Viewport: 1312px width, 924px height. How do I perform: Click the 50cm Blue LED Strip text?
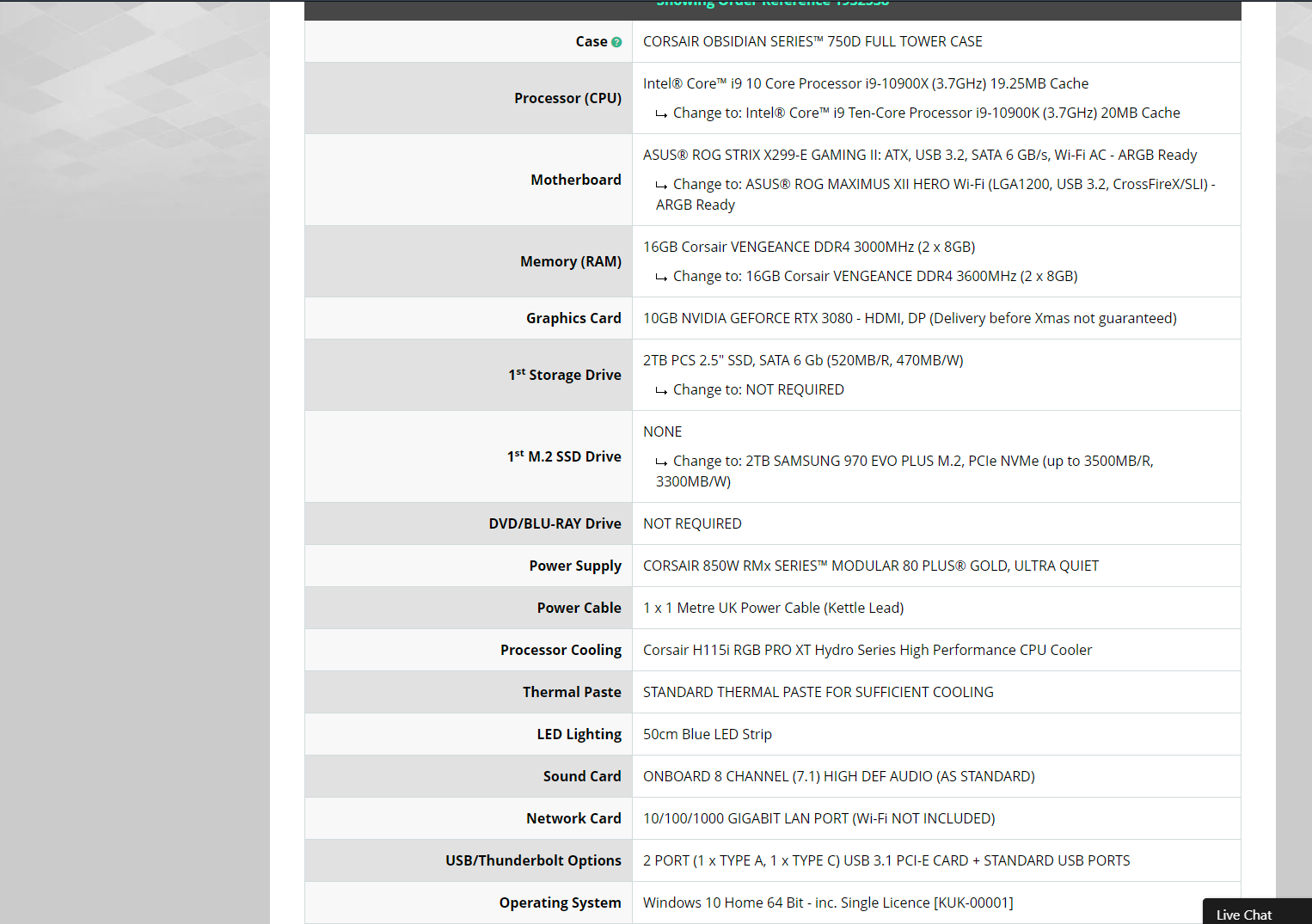tap(708, 734)
